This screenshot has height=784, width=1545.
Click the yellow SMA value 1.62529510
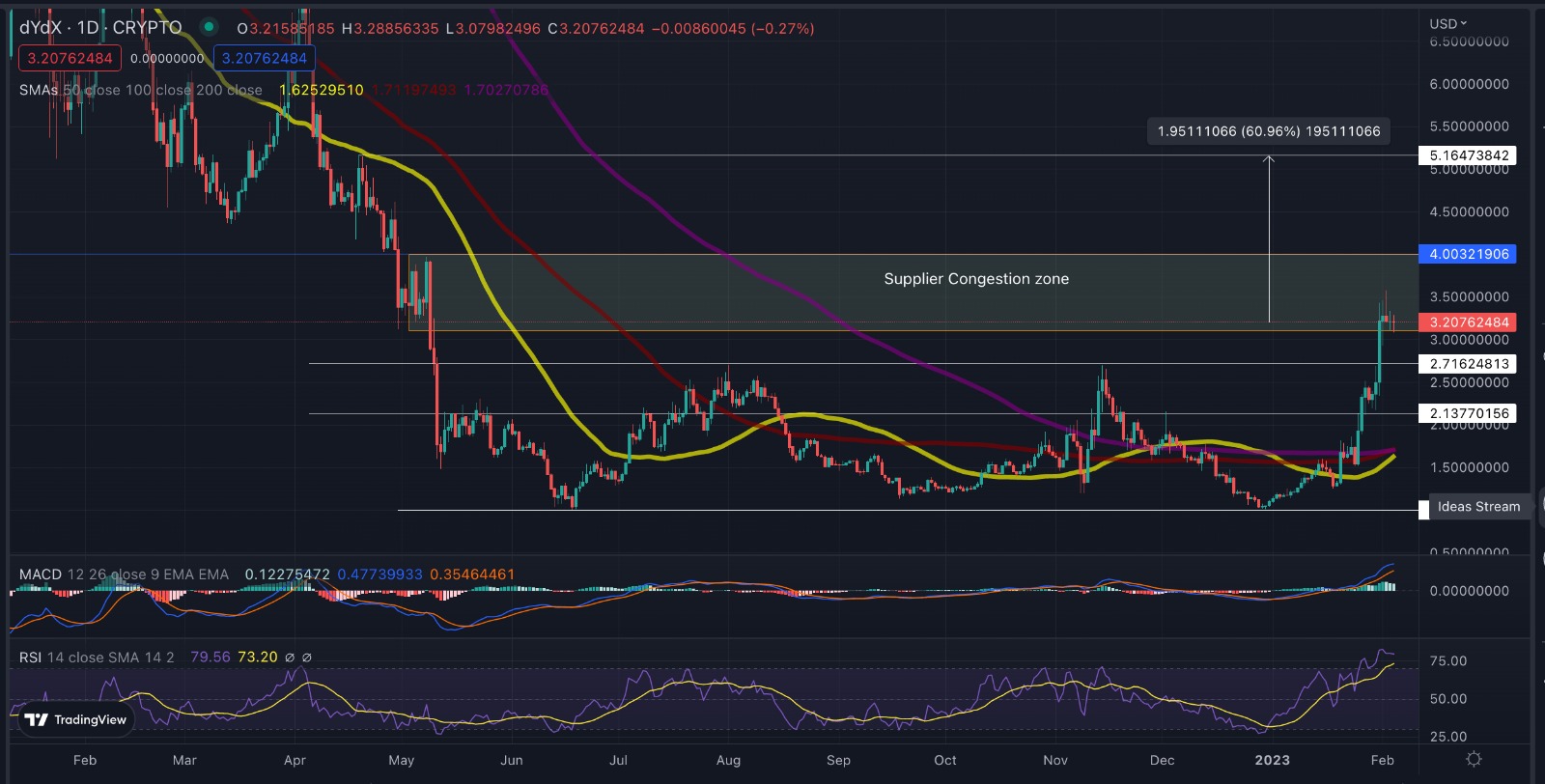pos(322,90)
